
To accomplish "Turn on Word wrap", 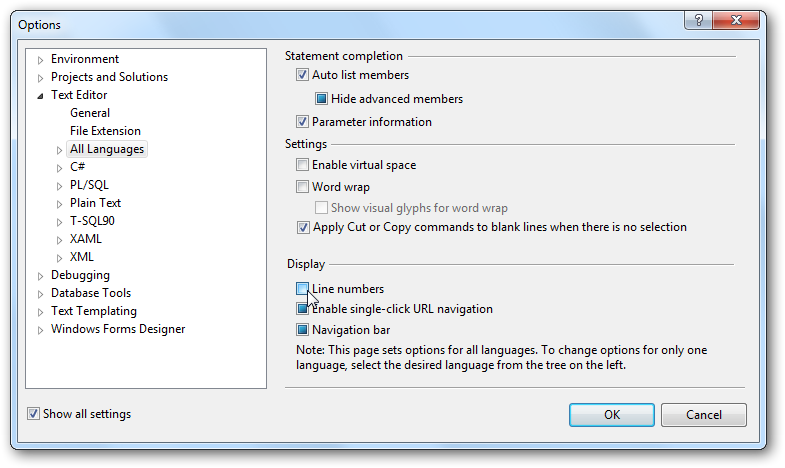I will (303, 187).
